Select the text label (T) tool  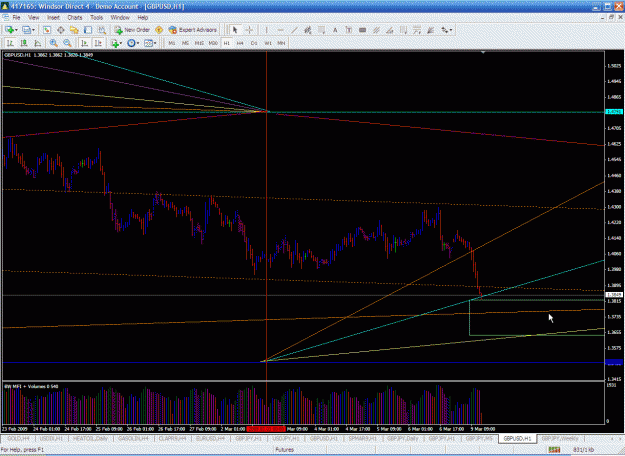349,30
